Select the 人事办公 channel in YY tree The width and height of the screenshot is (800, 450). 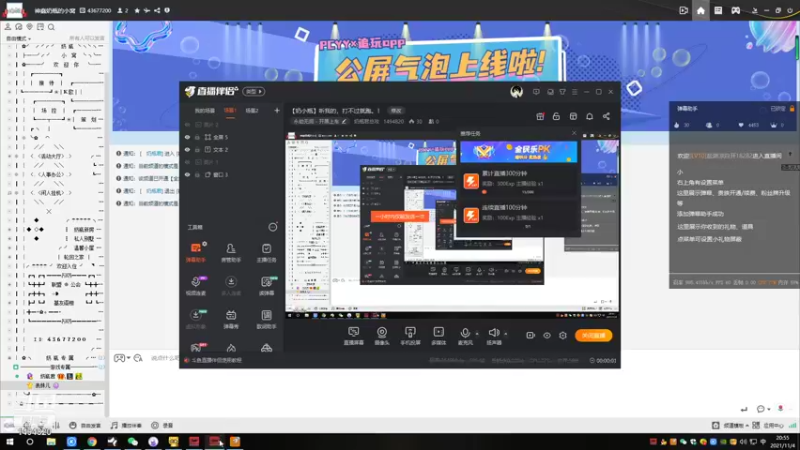coord(52,174)
